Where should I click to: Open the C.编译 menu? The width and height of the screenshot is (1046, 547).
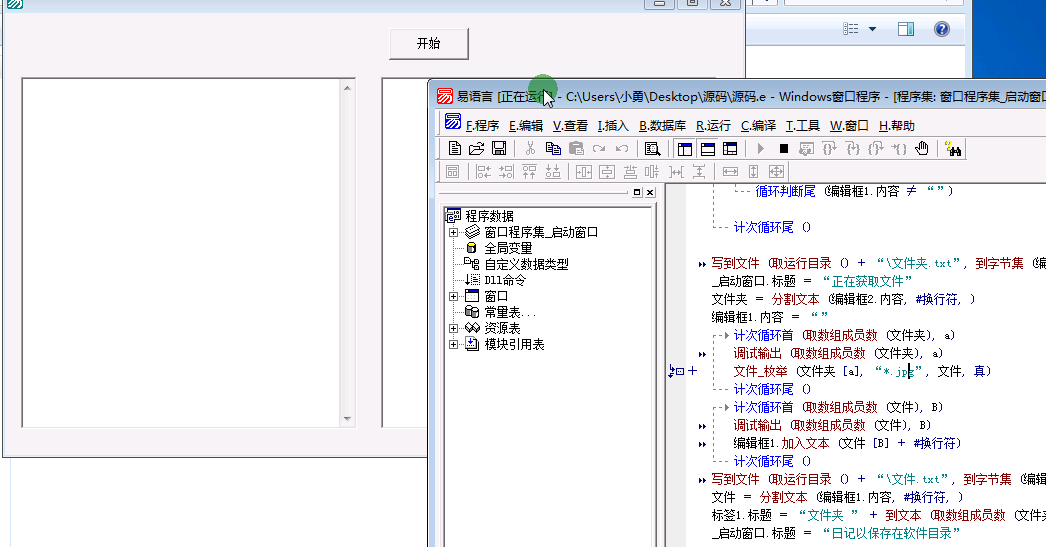pyautogui.click(x=758, y=125)
